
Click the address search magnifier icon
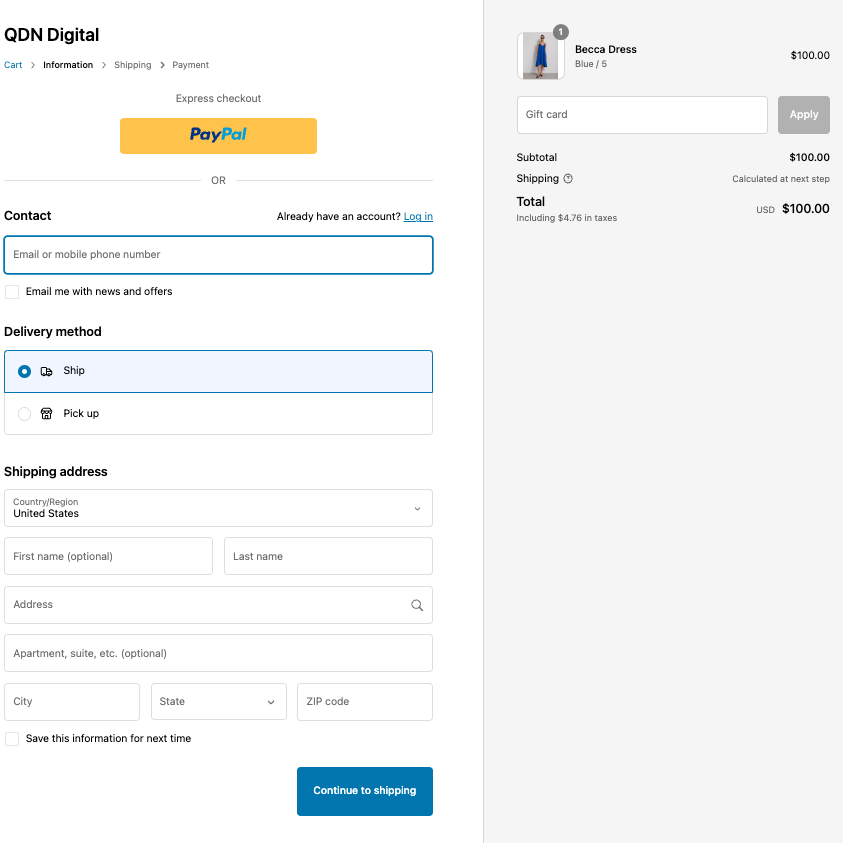417,605
